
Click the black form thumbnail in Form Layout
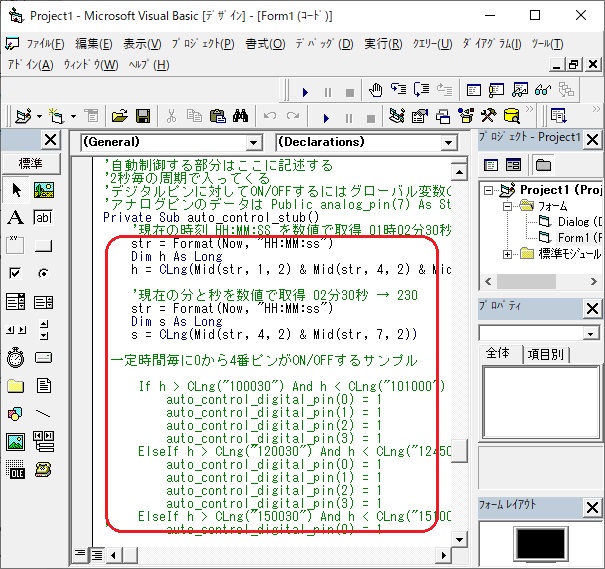tap(541, 545)
